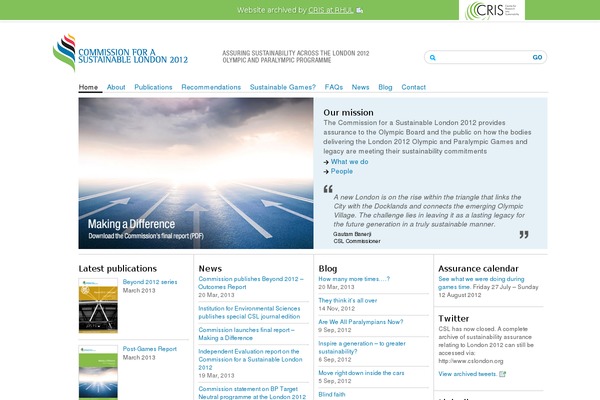This screenshot has width=600, height=400.
Task: Click the search magnifier icon
Action: click(432, 57)
